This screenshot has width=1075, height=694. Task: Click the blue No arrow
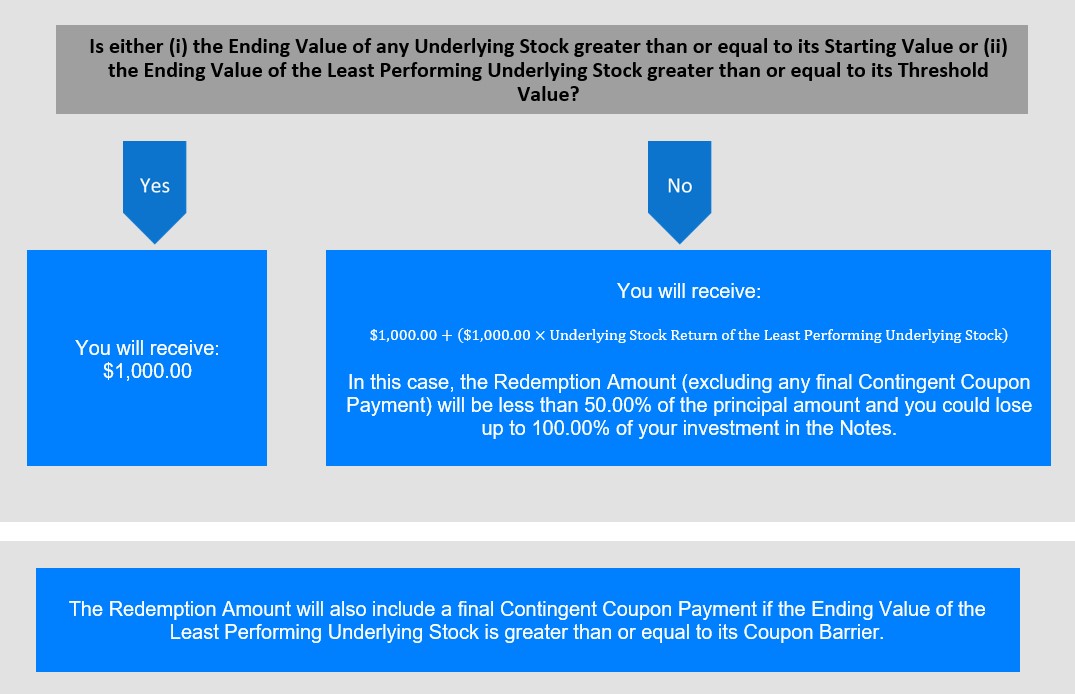[679, 191]
